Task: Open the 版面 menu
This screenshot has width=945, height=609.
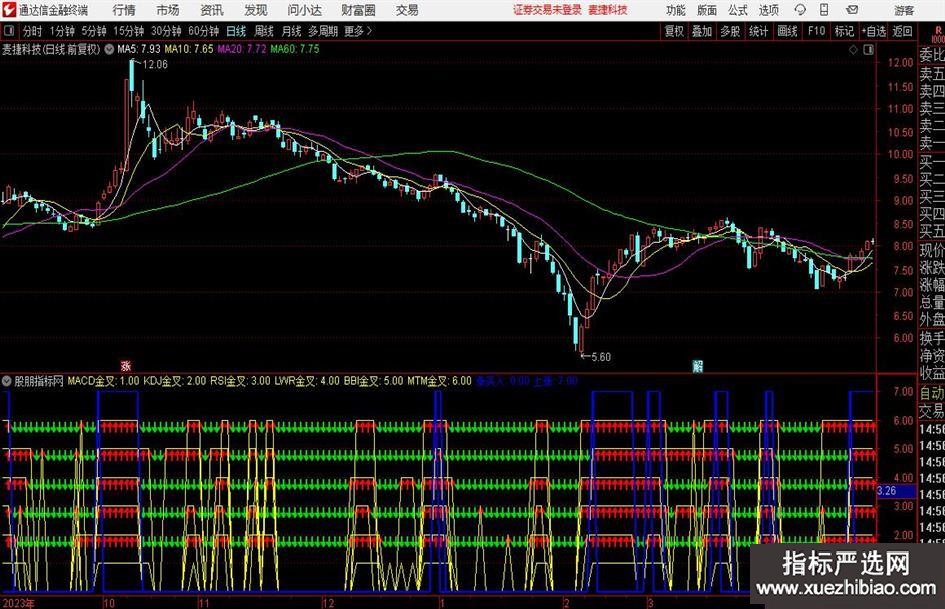Action: [x=707, y=10]
